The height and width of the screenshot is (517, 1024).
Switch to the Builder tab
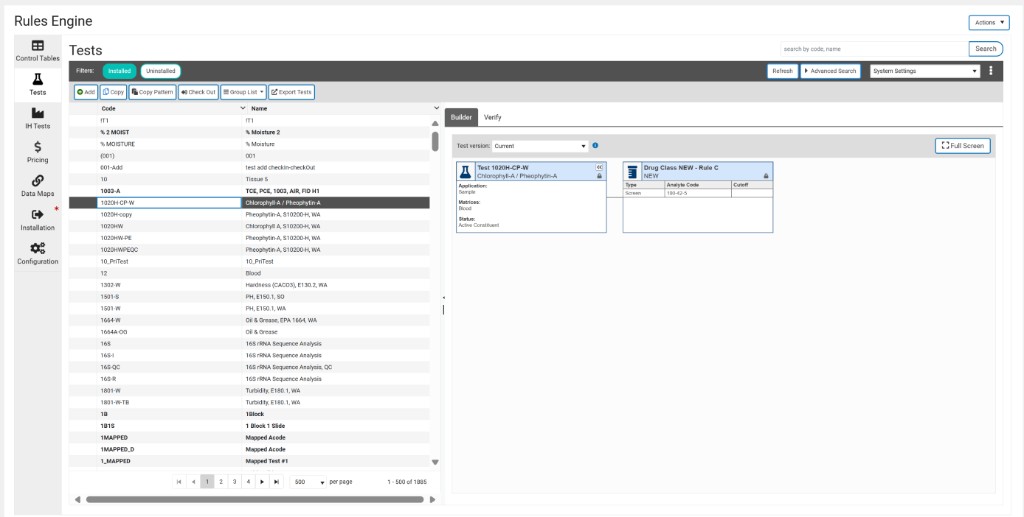coord(461,117)
